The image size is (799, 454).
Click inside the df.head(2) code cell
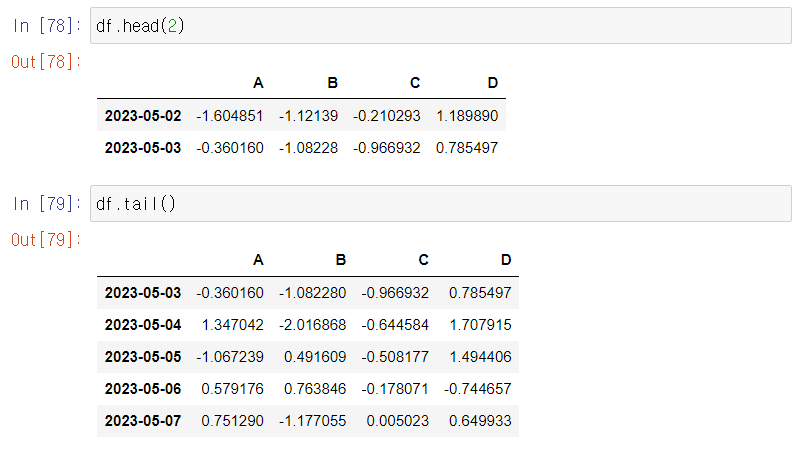(441, 25)
